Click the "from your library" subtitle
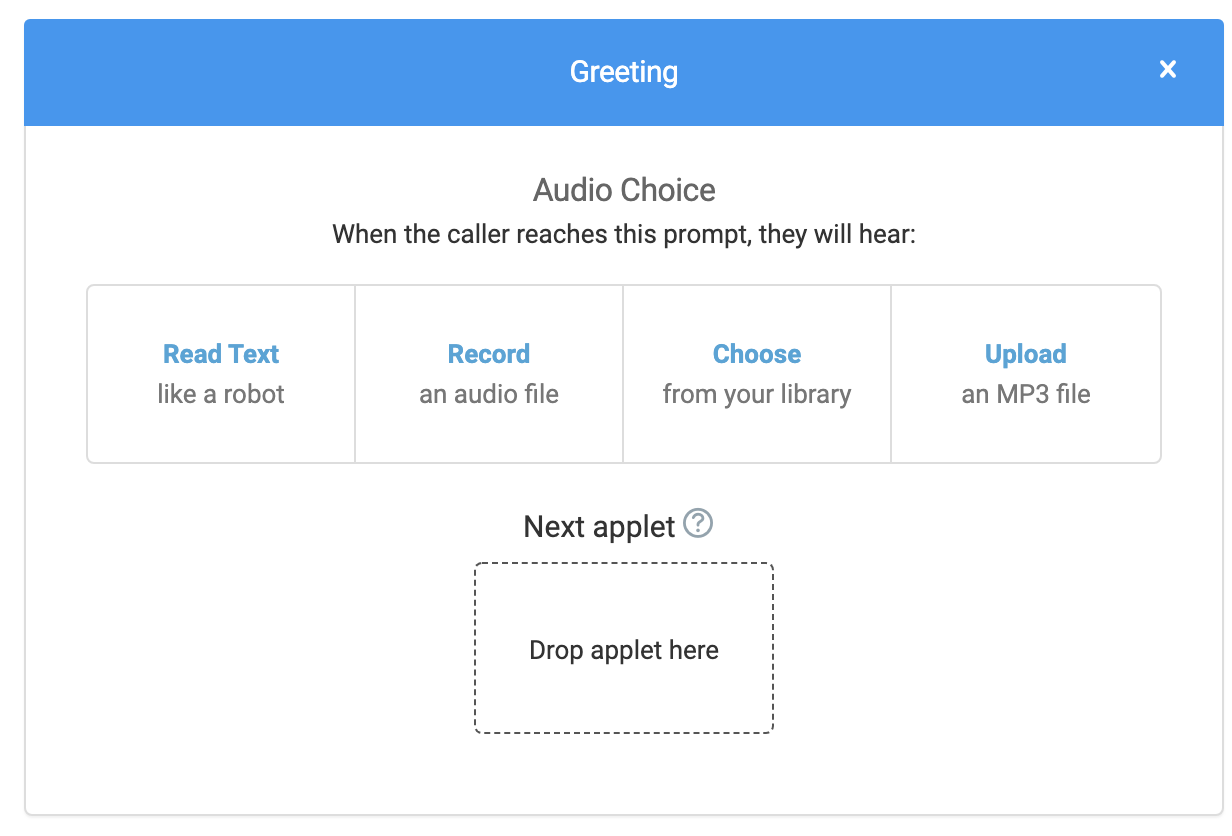The image size is (1232, 836). (757, 394)
